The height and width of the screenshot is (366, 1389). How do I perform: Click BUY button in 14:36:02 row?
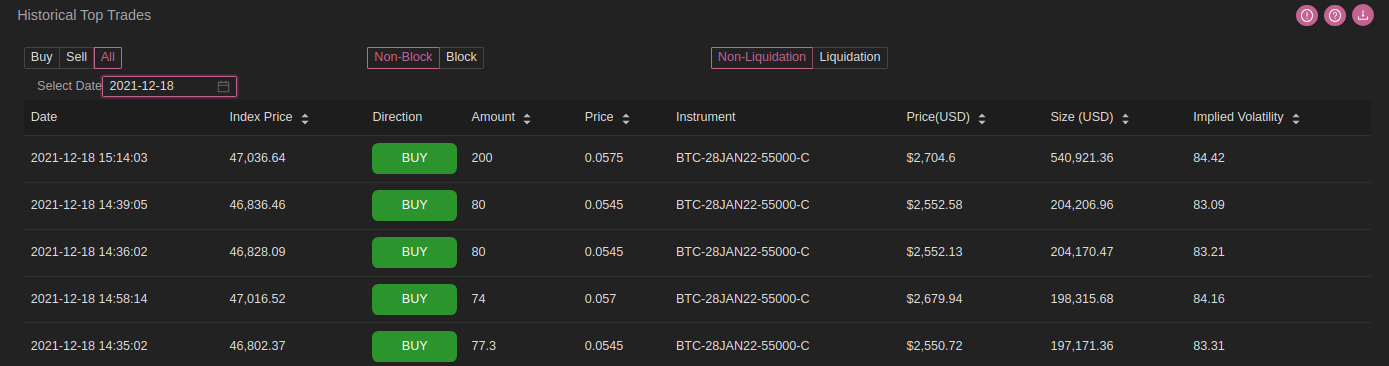[x=414, y=252]
